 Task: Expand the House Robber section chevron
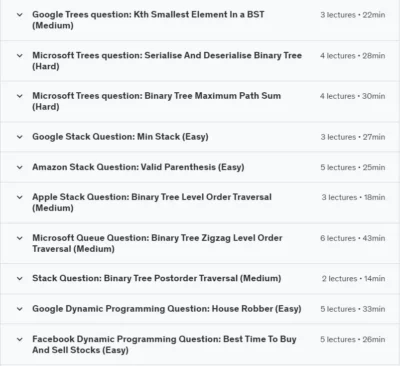(20, 309)
